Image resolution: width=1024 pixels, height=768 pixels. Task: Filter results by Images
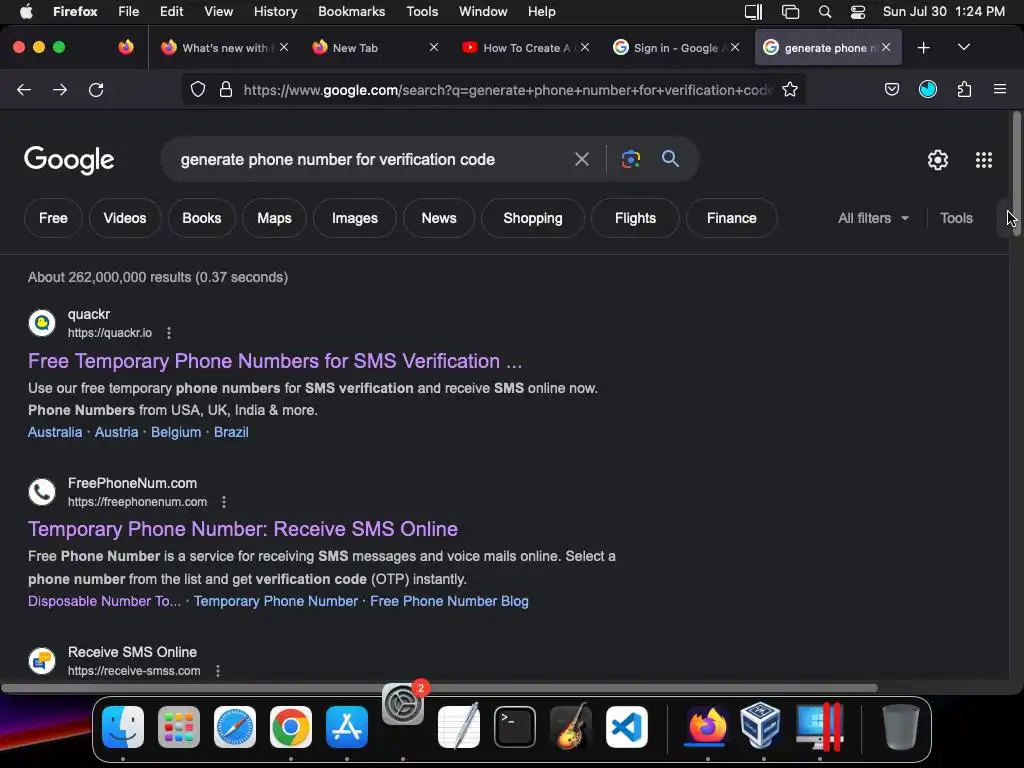(x=355, y=218)
